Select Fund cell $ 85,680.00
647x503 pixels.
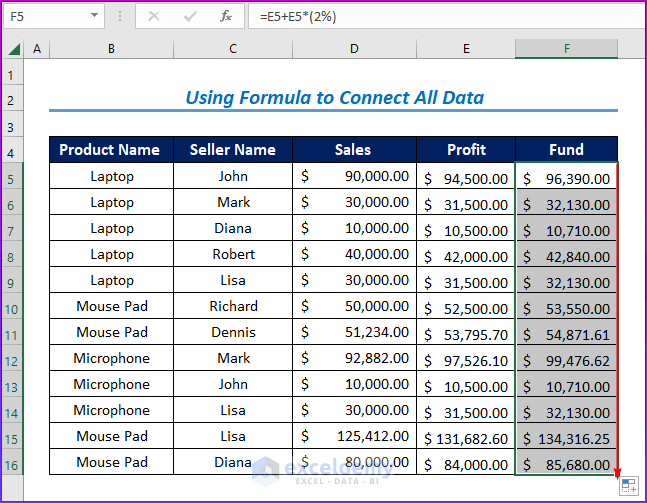coord(566,462)
